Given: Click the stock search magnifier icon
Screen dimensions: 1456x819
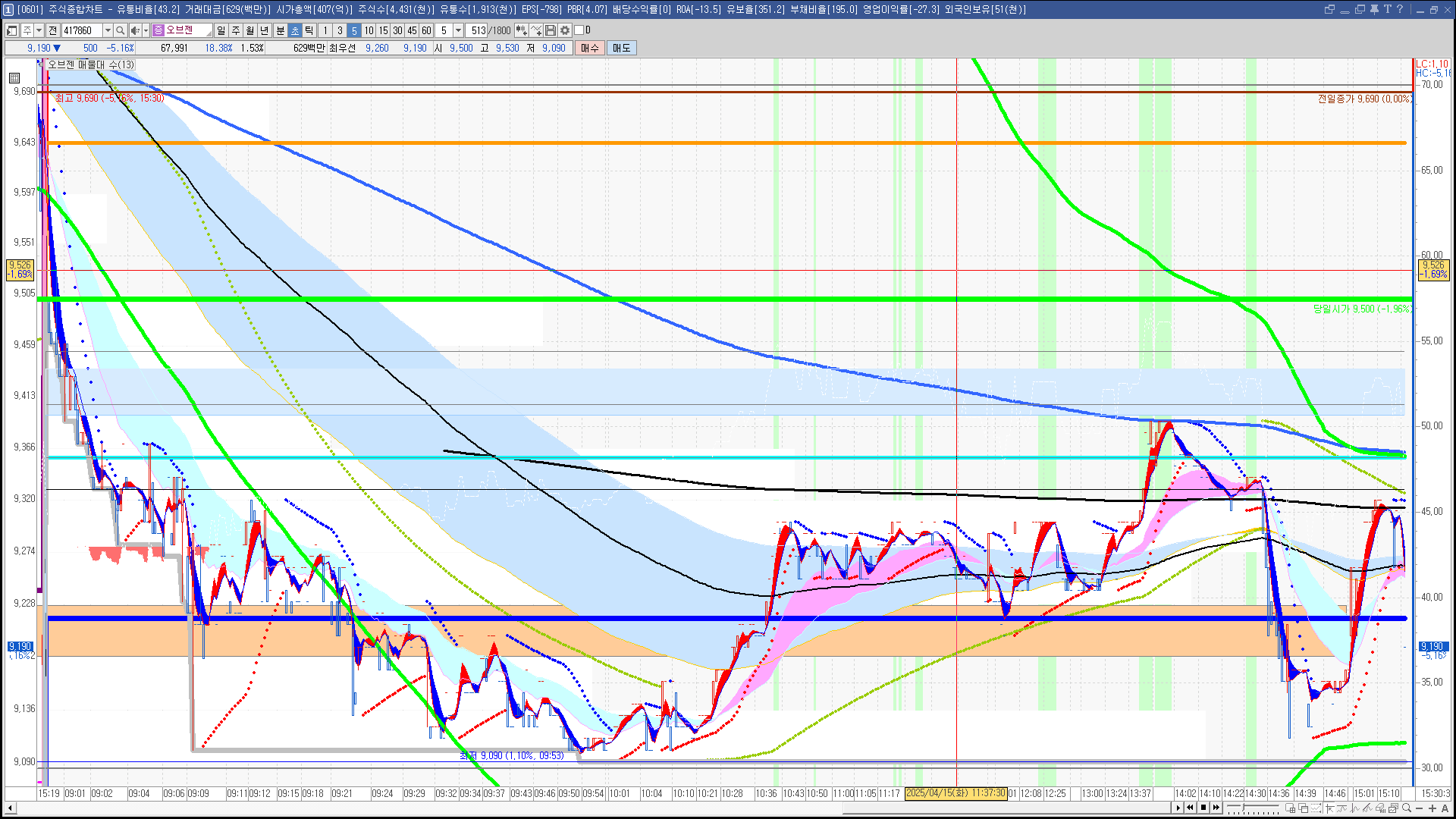Looking at the screenshot, I should (x=120, y=30).
